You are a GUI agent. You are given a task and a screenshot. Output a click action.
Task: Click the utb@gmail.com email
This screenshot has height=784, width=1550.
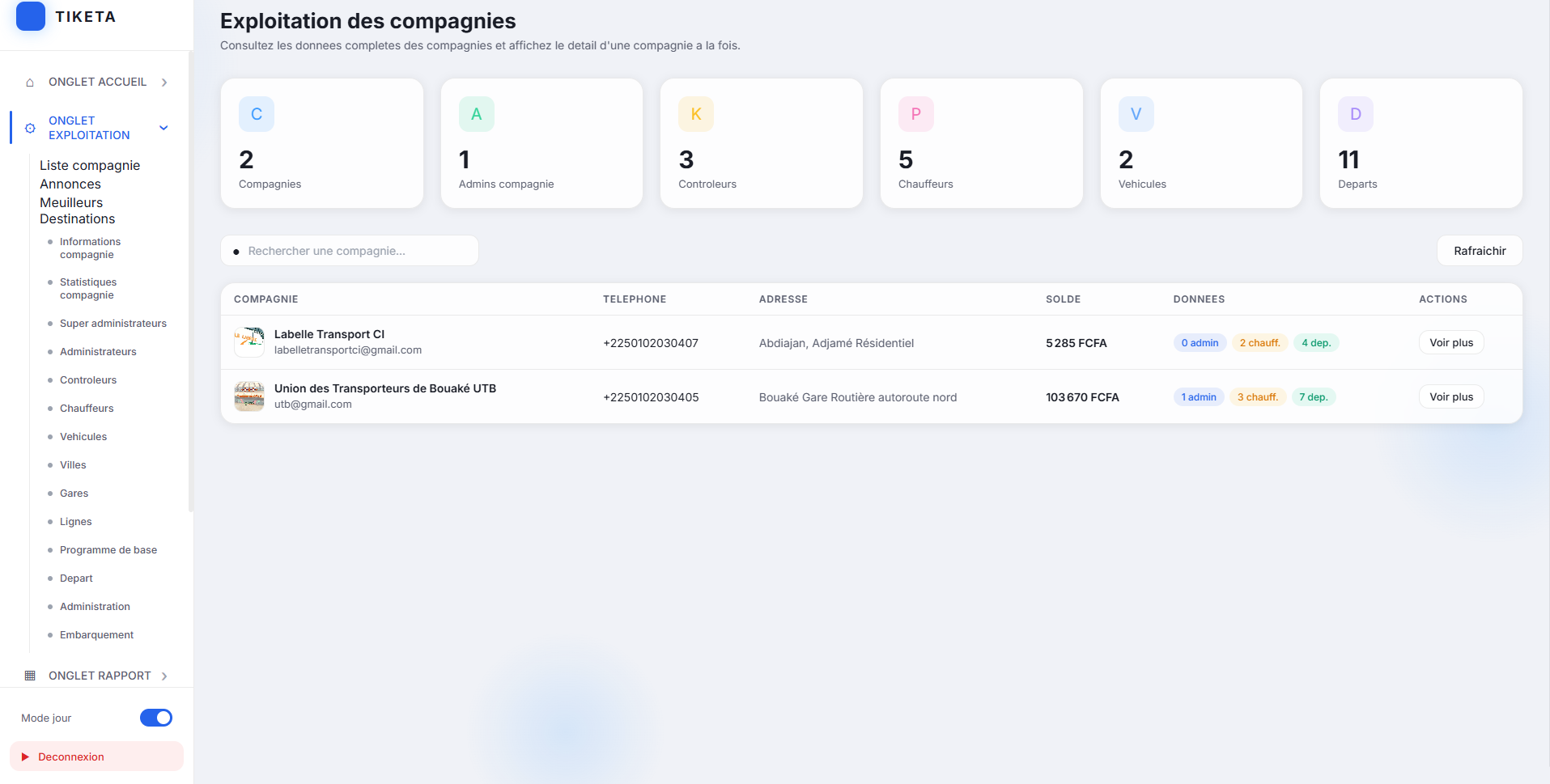coord(313,405)
